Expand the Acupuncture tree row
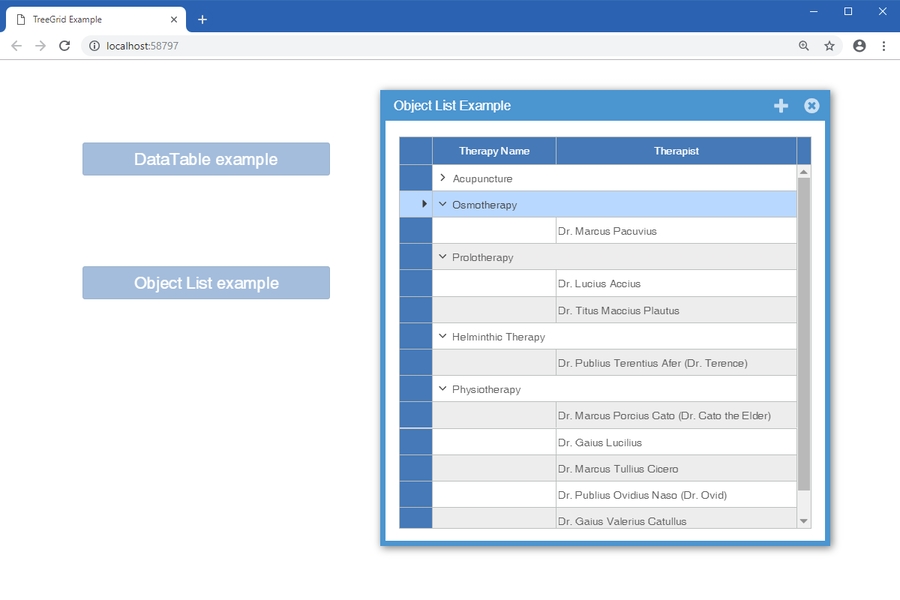 (443, 178)
